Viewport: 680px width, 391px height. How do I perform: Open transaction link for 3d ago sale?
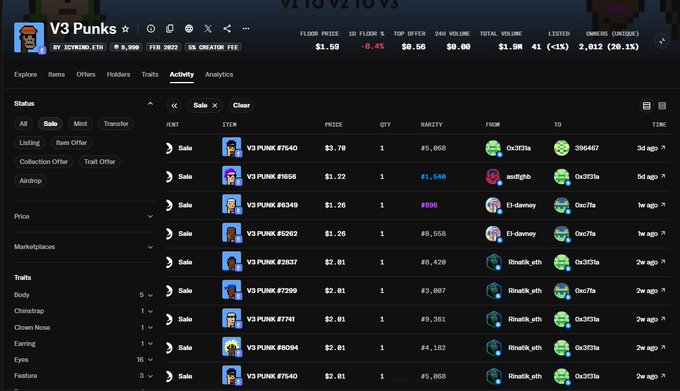coord(663,148)
